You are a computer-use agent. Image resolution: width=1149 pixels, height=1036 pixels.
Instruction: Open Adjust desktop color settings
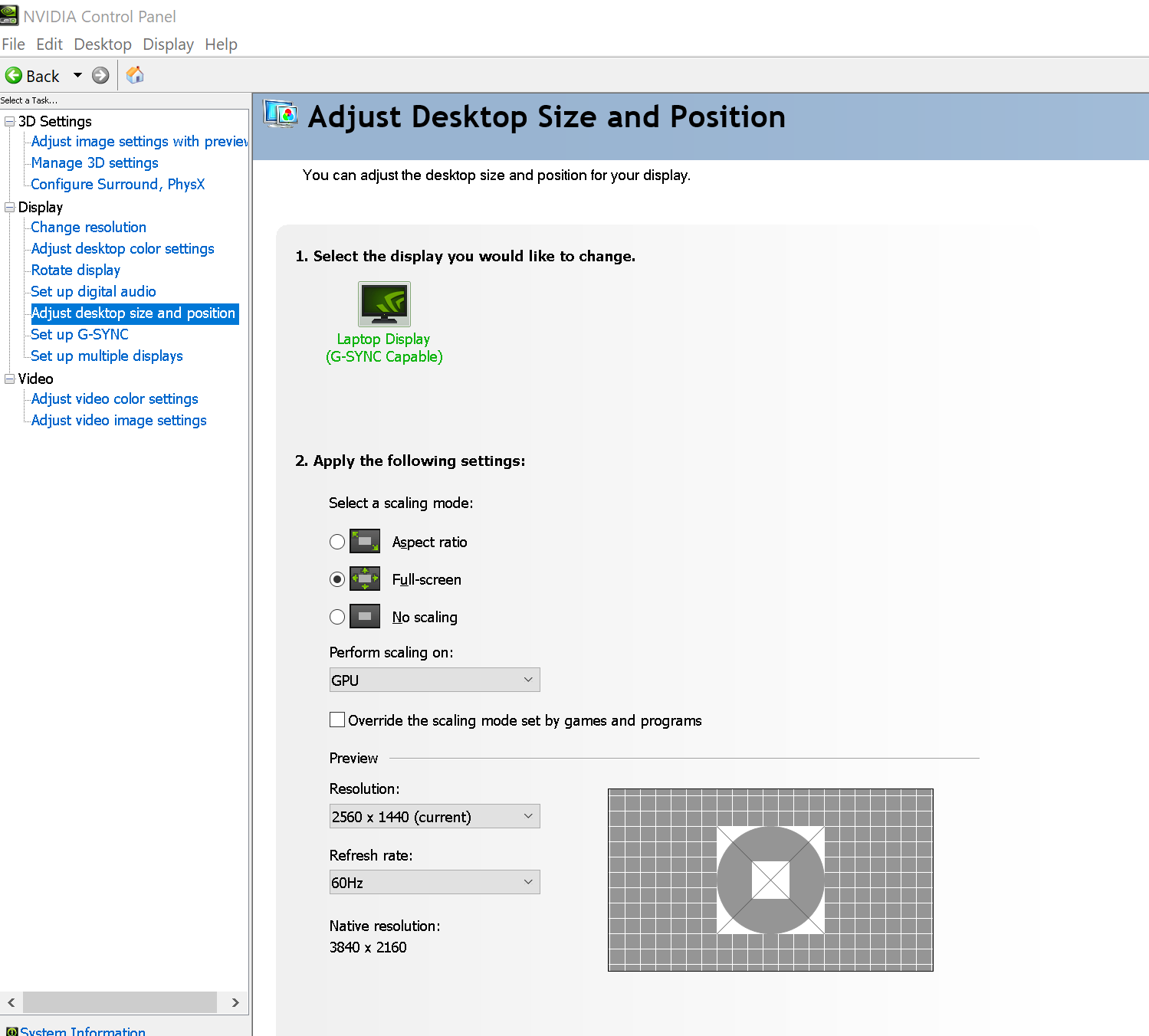point(123,249)
